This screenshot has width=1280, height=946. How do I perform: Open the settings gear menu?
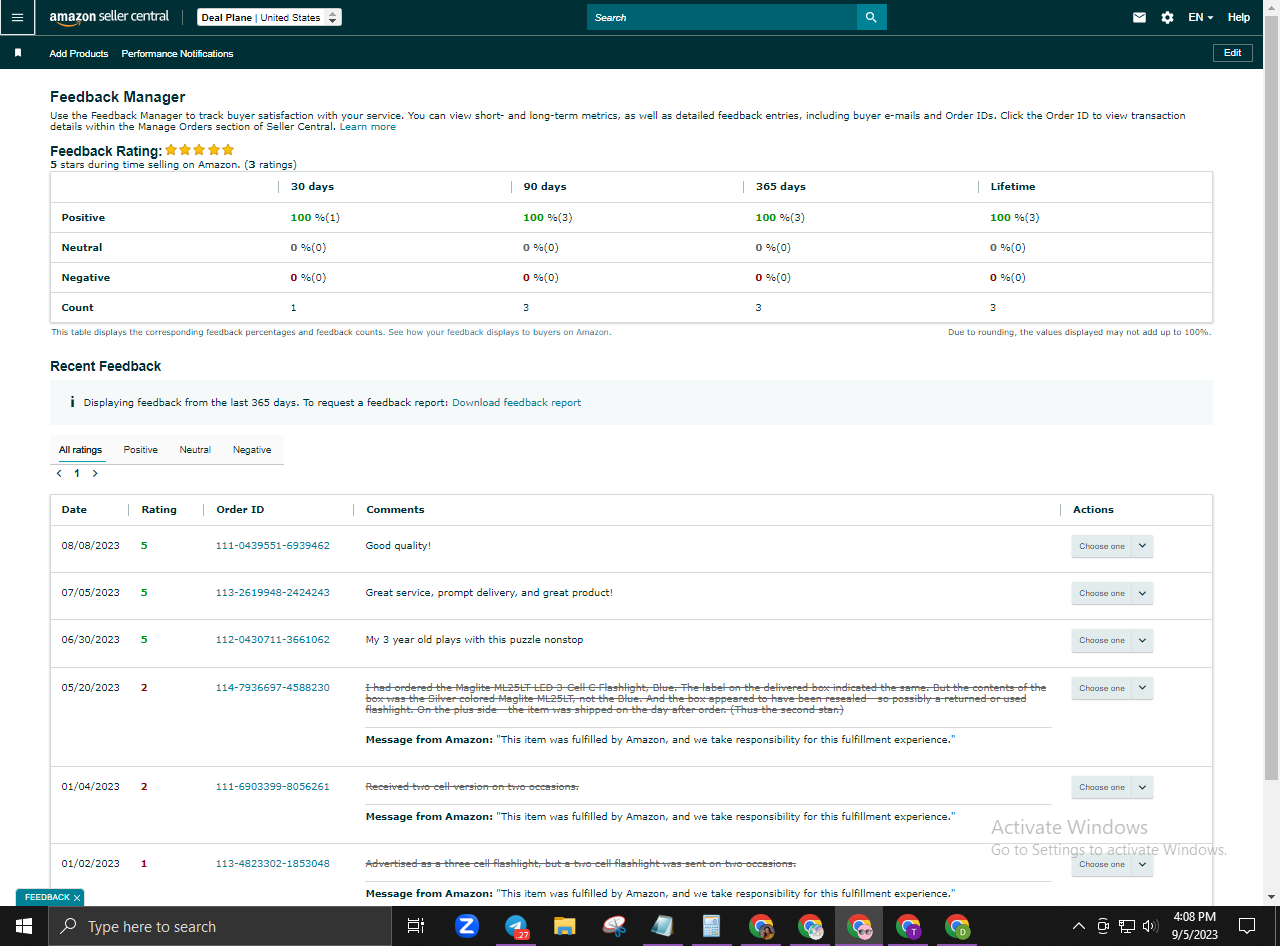1167,17
